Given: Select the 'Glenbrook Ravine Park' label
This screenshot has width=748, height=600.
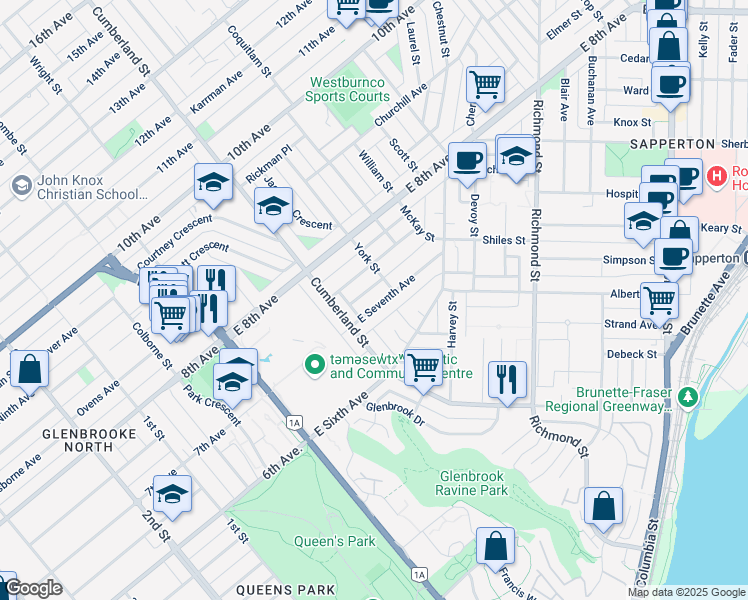Looking at the screenshot, I should pos(471,483).
